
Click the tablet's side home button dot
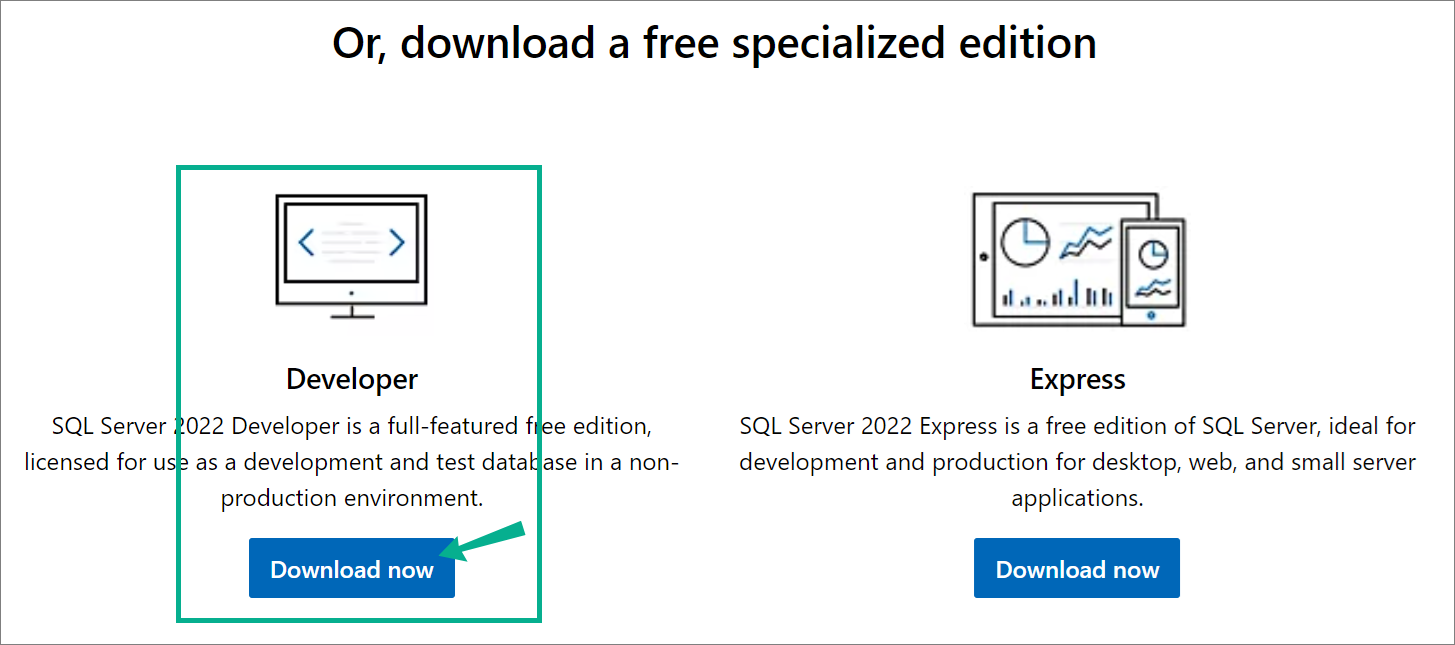(984, 257)
